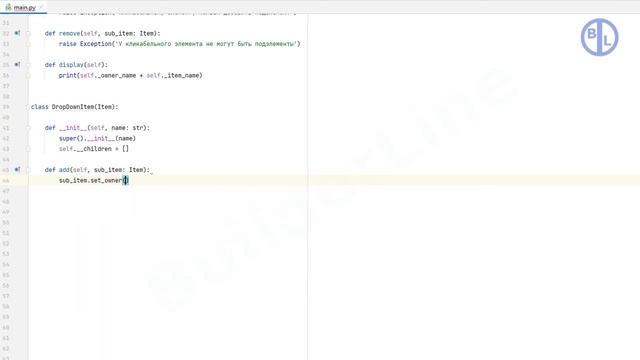This screenshot has width=640, height=360.
Task: Click 'super().__init__(name)' call
Action: click(97, 138)
